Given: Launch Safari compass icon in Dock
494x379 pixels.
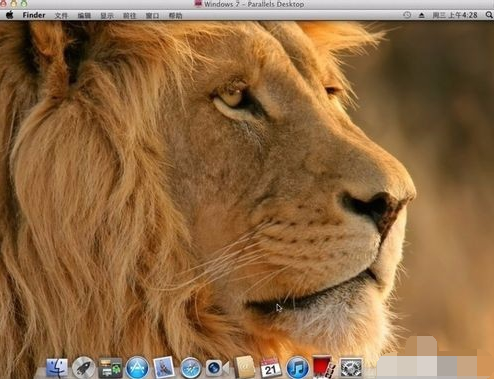Looking at the screenshot, I should coord(191,368).
